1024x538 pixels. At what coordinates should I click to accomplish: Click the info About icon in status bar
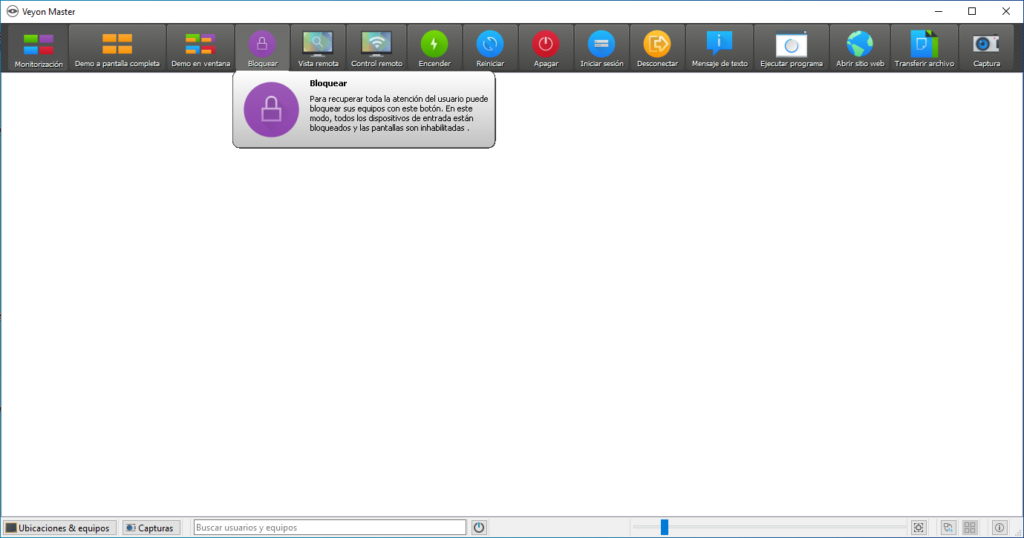[999, 528]
